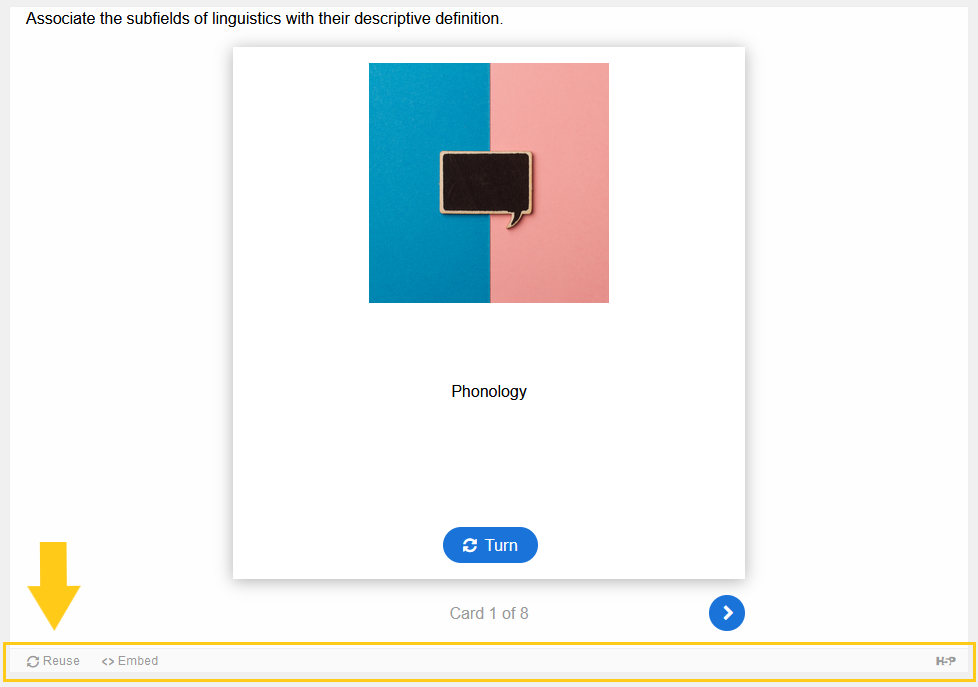978x687 pixels.
Task: Click the speech bubble card image
Action: point(489,183)
